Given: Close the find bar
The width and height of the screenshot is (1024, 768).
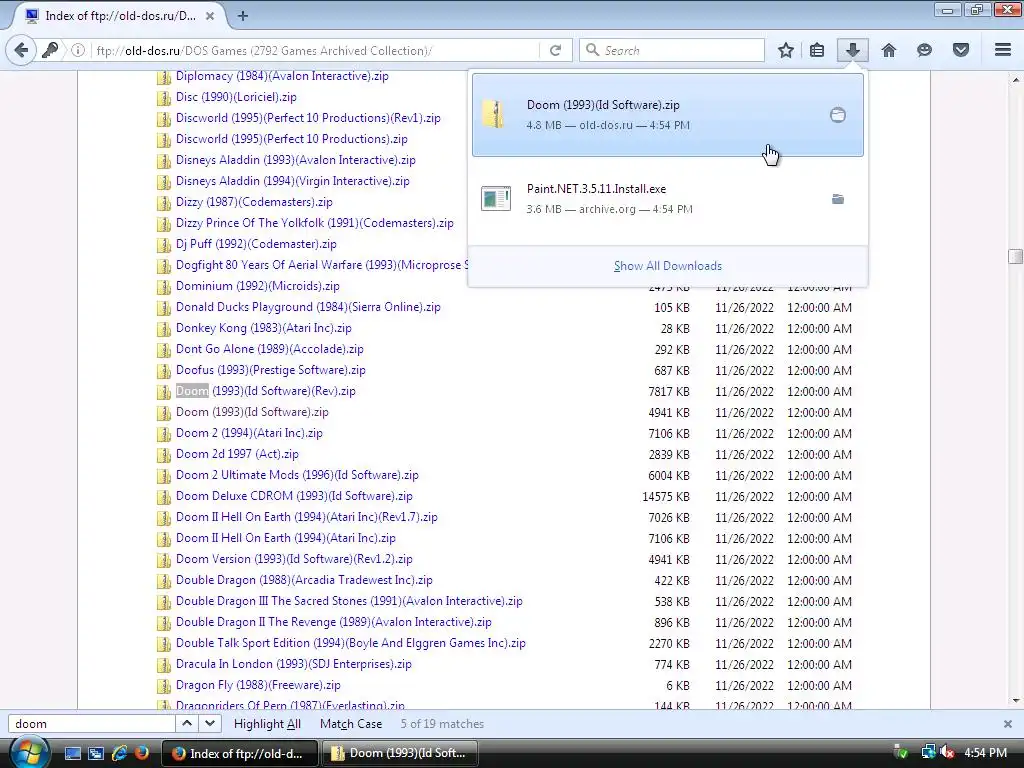Looking at the screenshot, I should point(1008,724).
